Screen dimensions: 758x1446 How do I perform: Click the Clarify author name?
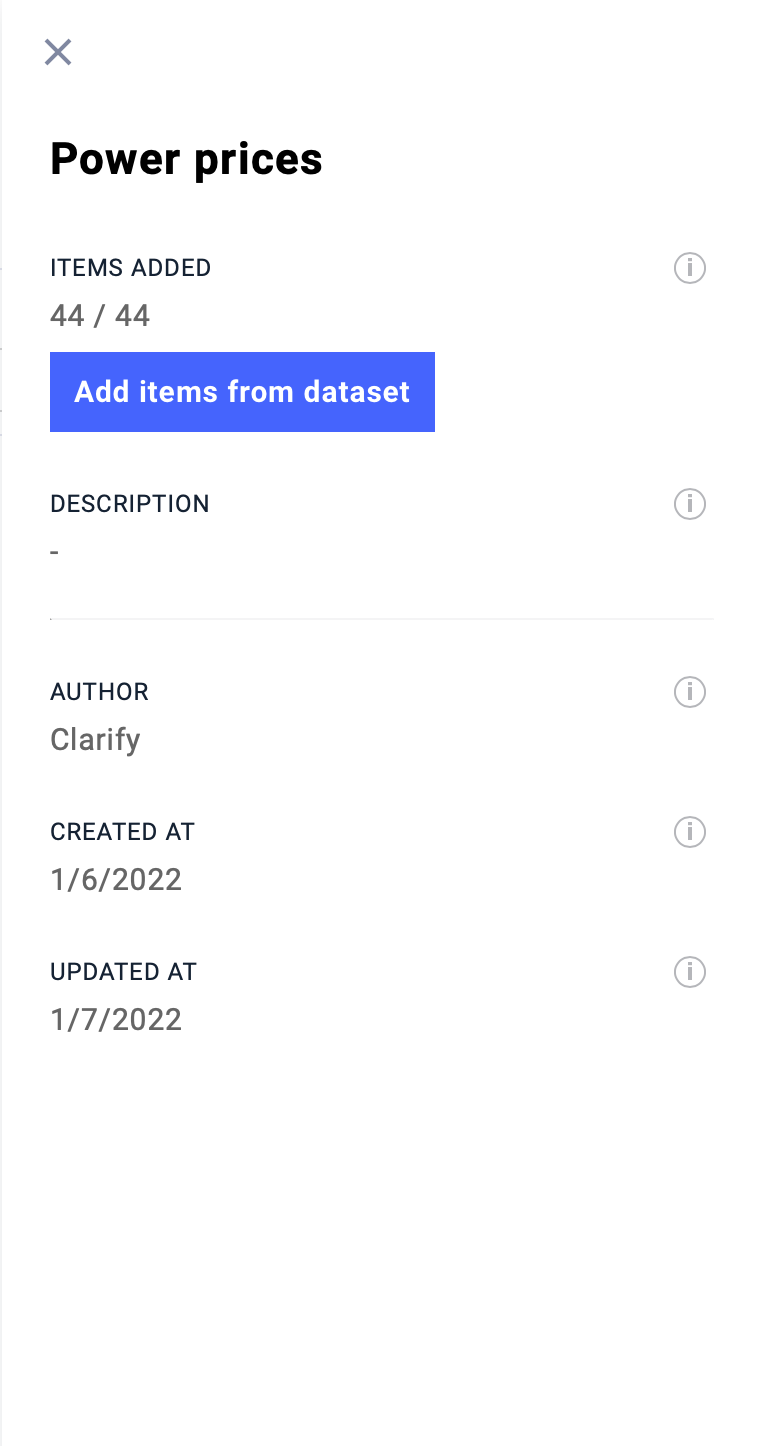click(95, 740)
